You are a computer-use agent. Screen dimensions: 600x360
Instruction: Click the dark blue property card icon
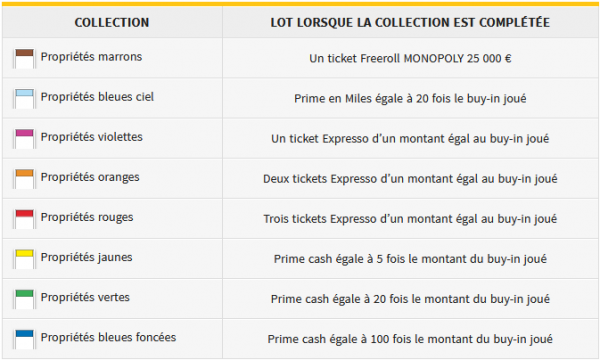(x=24, y=339)
